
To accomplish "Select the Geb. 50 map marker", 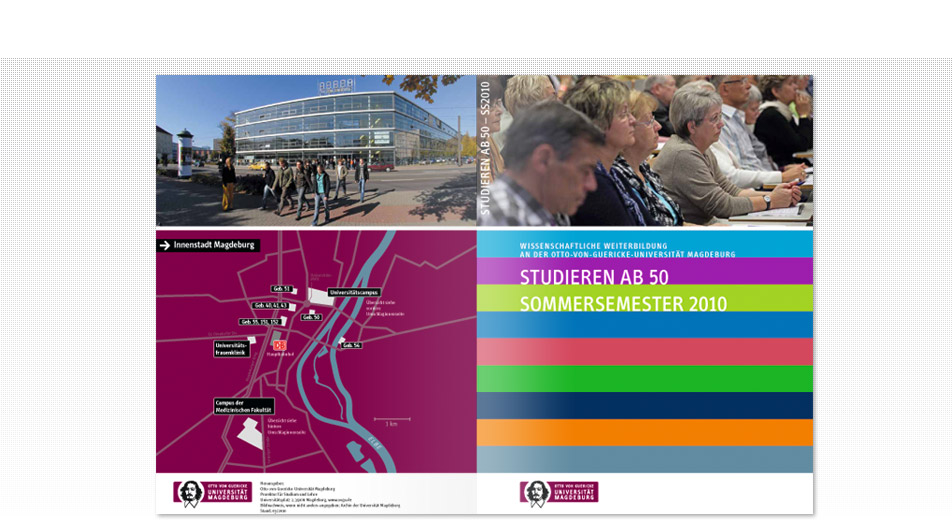I will point(311,317).
